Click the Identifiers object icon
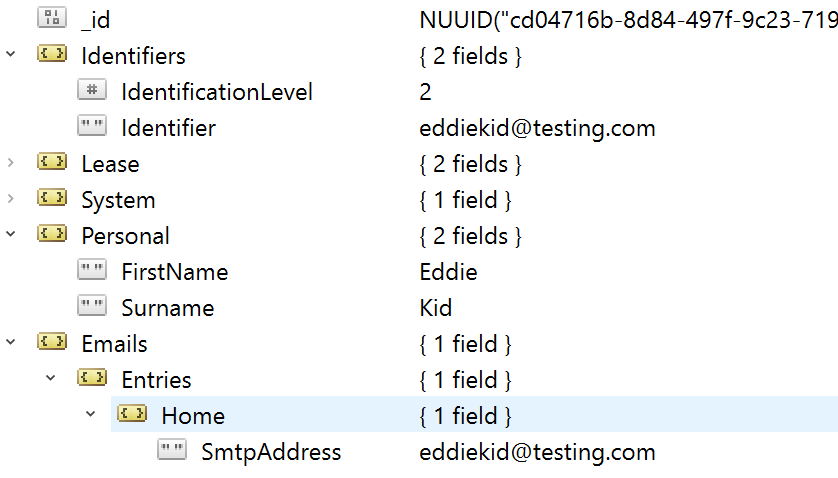The height and width of the screenshot is (478, 838). (52, 53)
